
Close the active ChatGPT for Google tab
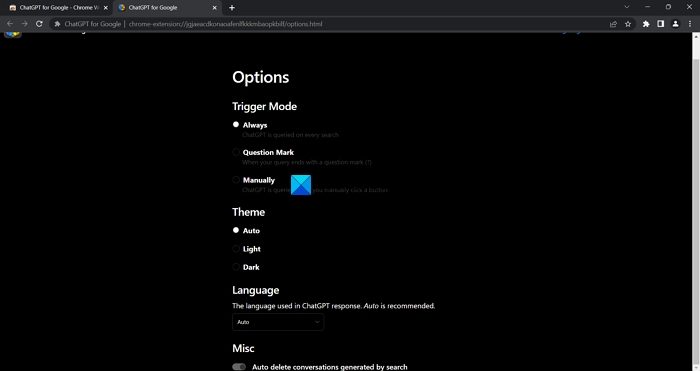(x=215, y=8)
